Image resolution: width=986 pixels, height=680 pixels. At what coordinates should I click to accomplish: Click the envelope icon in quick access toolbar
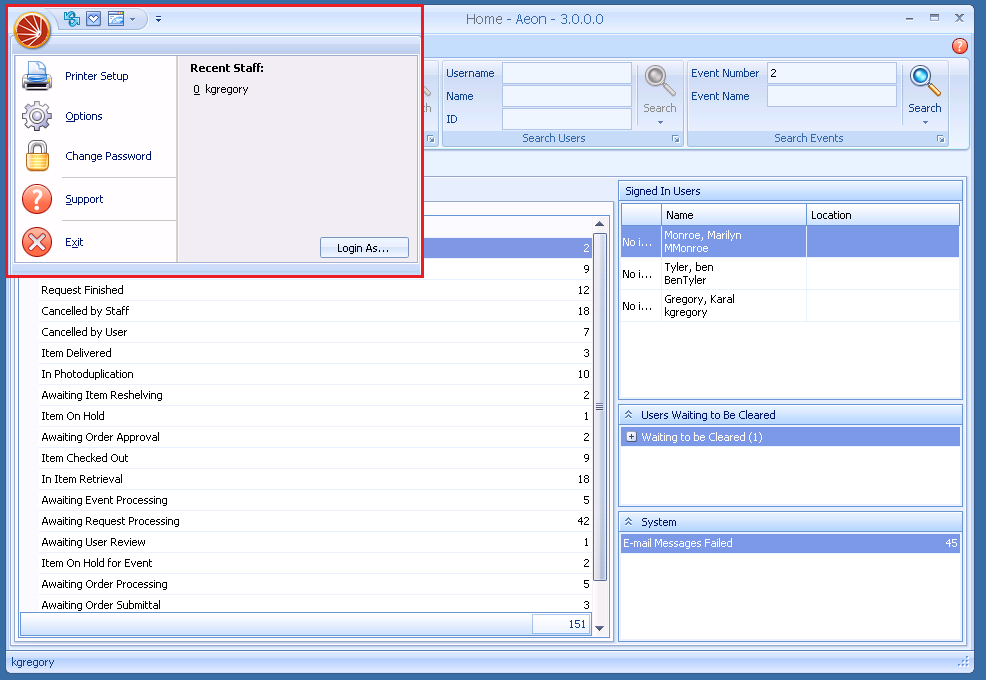point(94,19)
